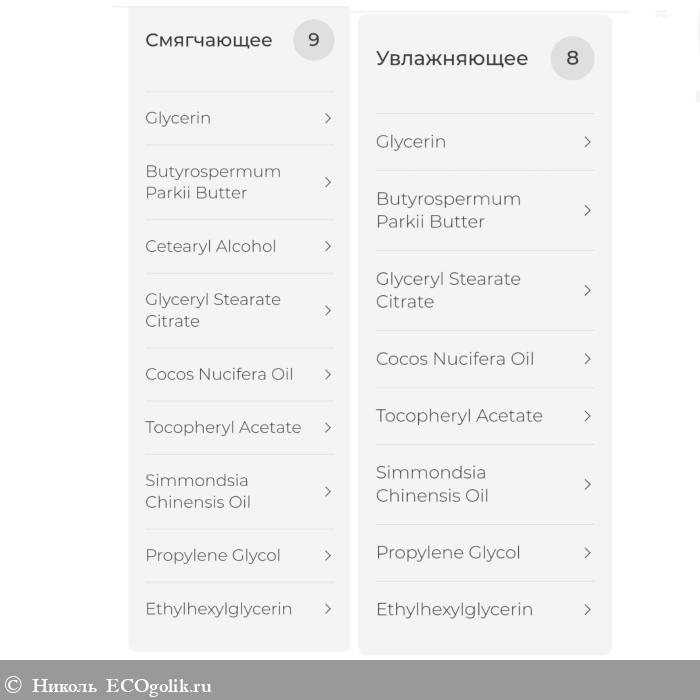Screen dimensions: 700x700
Task: Tap chevron for Cocos Nucifera Oil in Смягчающее
Action: 327,374
